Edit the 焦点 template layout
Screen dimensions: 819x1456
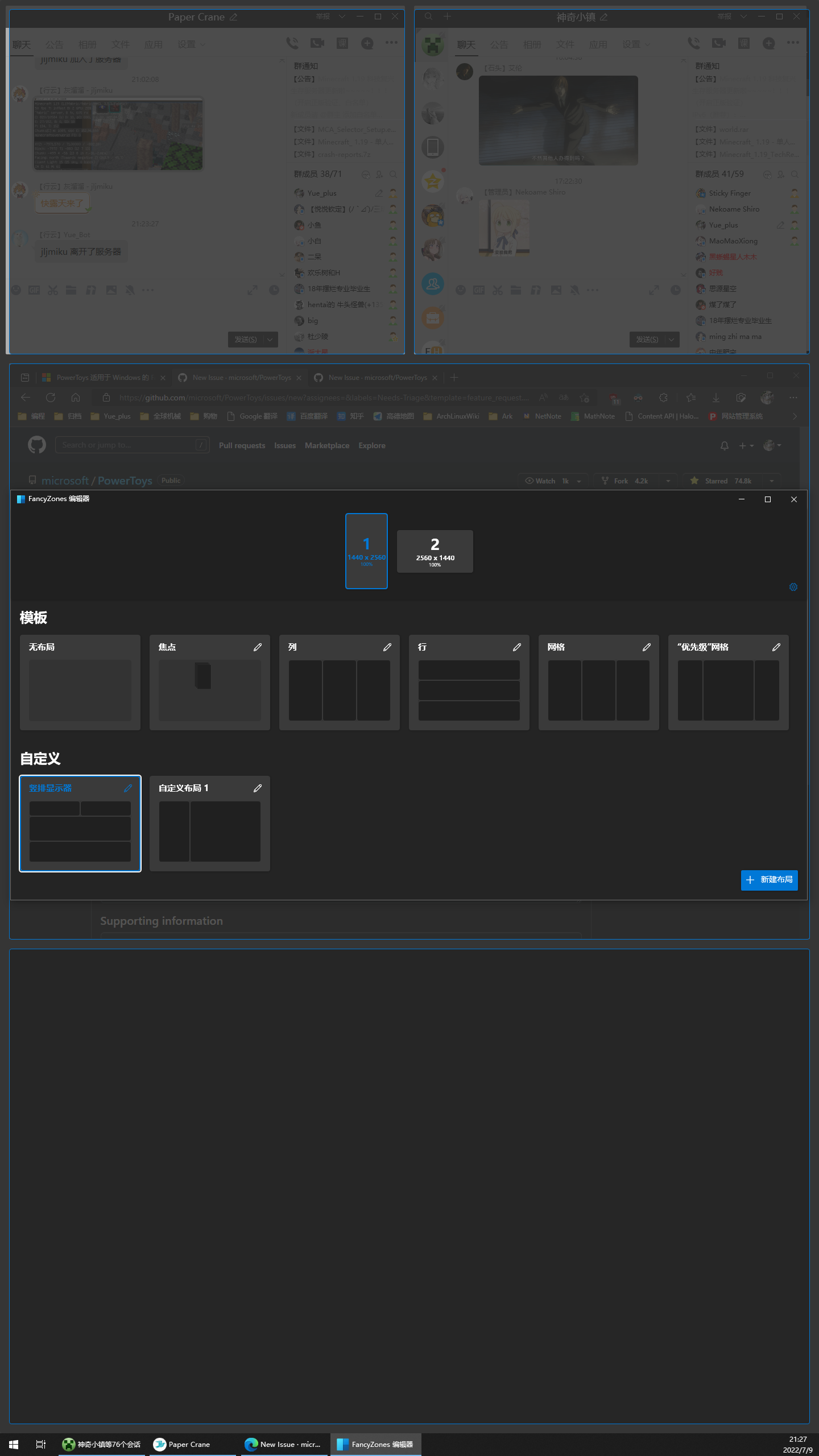pos(258,647)
